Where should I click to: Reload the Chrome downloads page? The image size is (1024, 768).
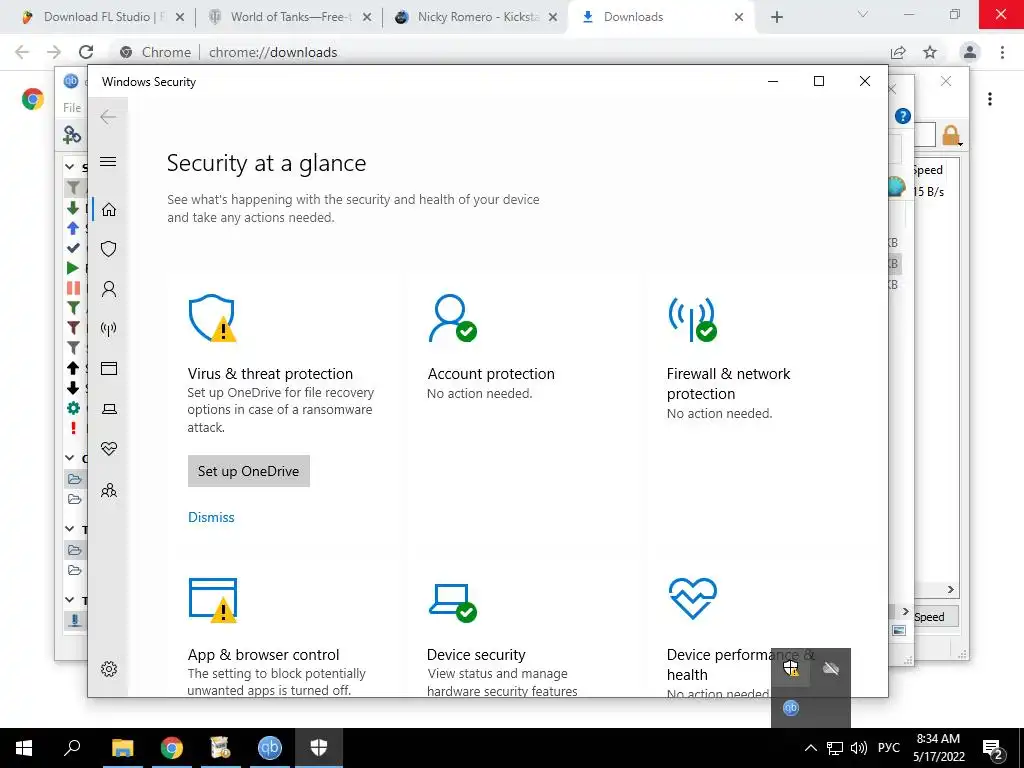click(86, 52)
